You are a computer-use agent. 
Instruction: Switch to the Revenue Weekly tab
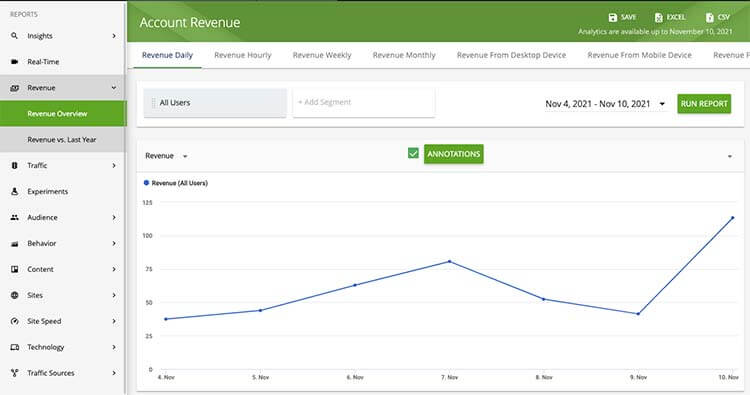[322, 55]
